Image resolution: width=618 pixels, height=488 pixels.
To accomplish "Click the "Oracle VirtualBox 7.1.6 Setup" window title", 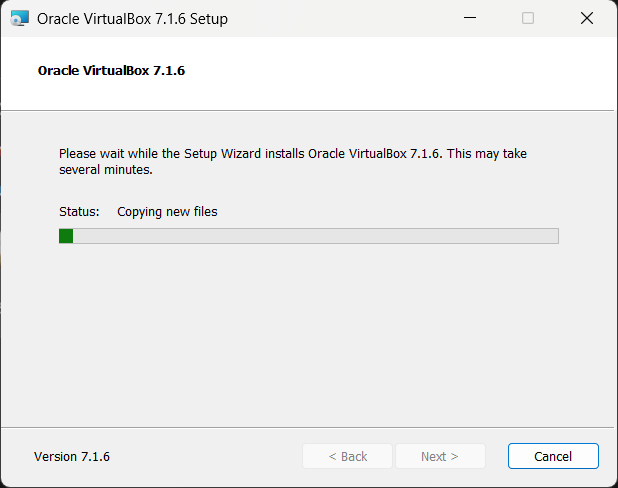I will coord(132,19).
